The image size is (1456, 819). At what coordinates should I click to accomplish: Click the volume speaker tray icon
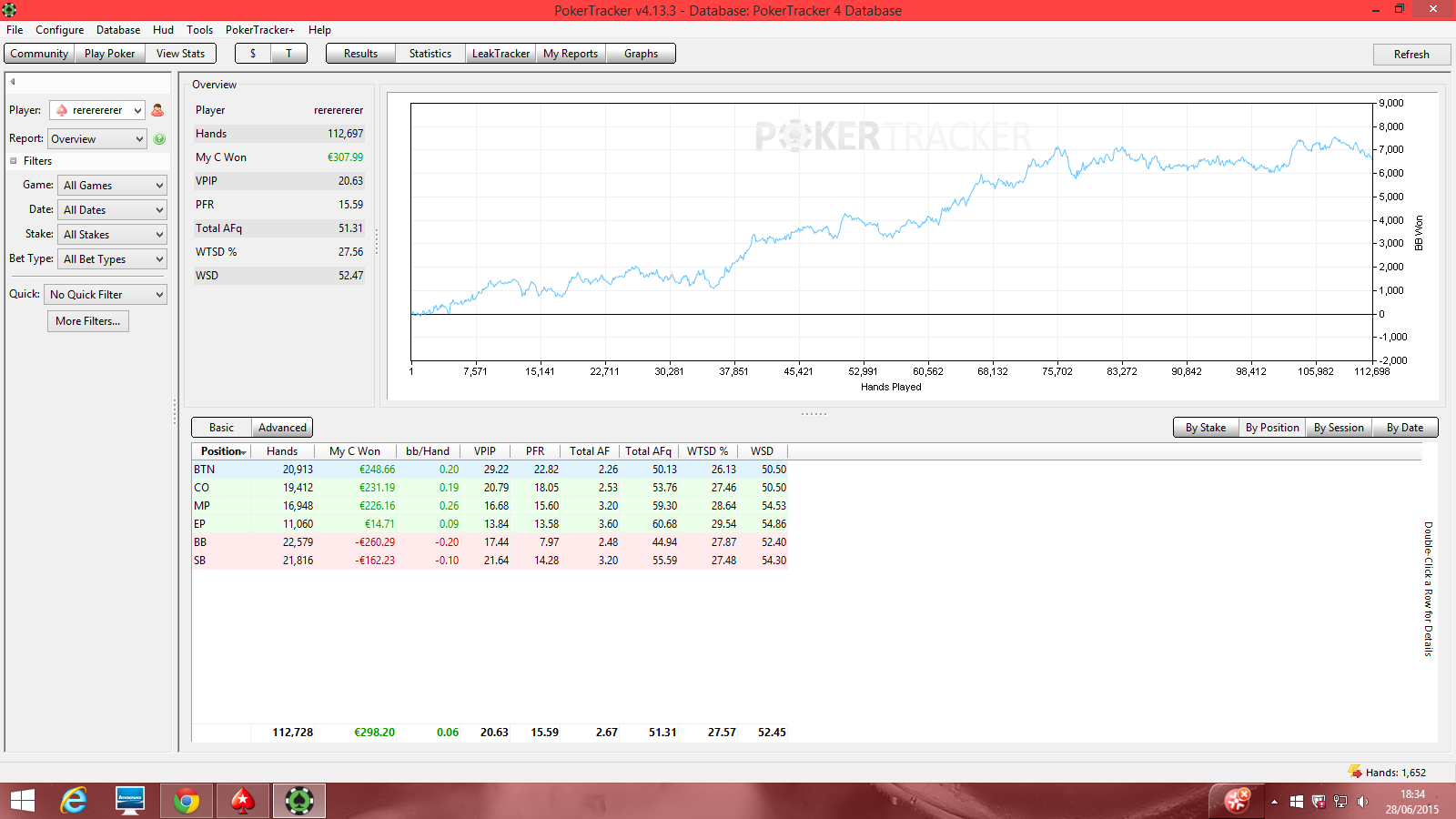pos(1362,802)
